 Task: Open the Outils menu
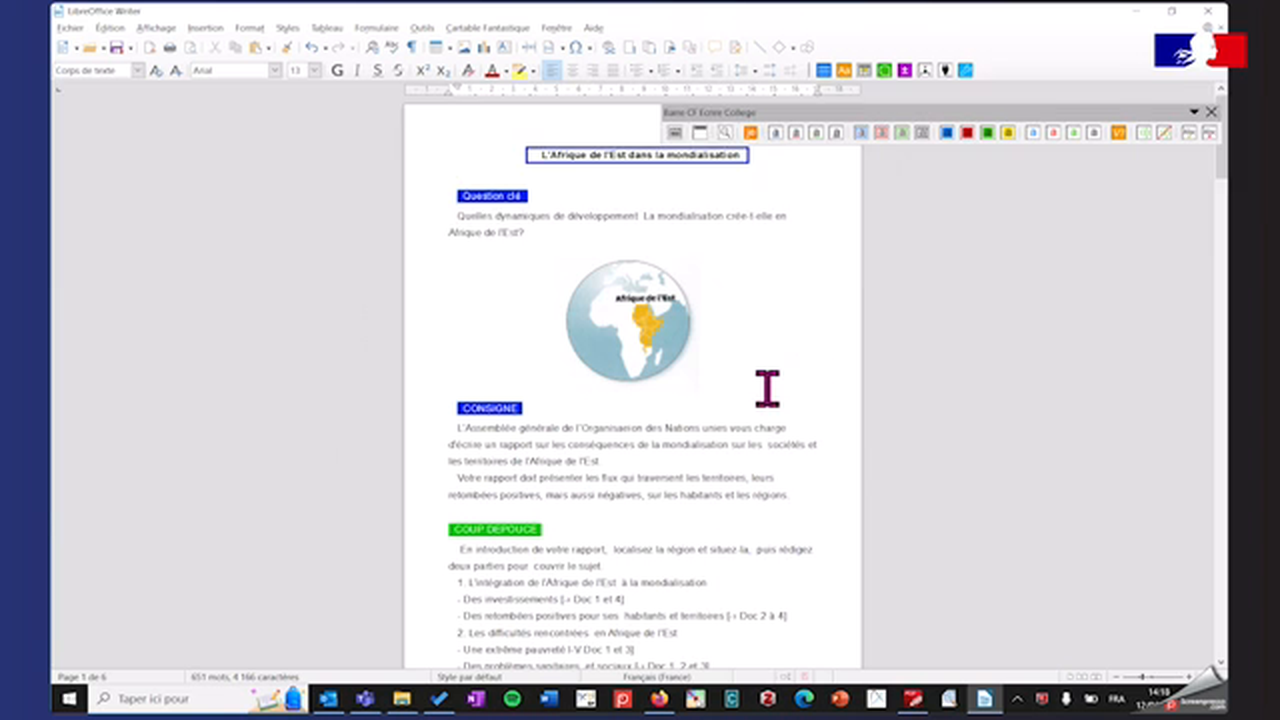coord(422,27)
